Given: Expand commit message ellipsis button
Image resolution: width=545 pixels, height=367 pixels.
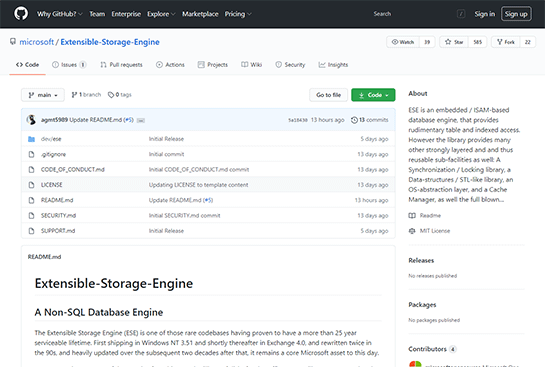Looking at the screenshot, I should tap(141, 120).
